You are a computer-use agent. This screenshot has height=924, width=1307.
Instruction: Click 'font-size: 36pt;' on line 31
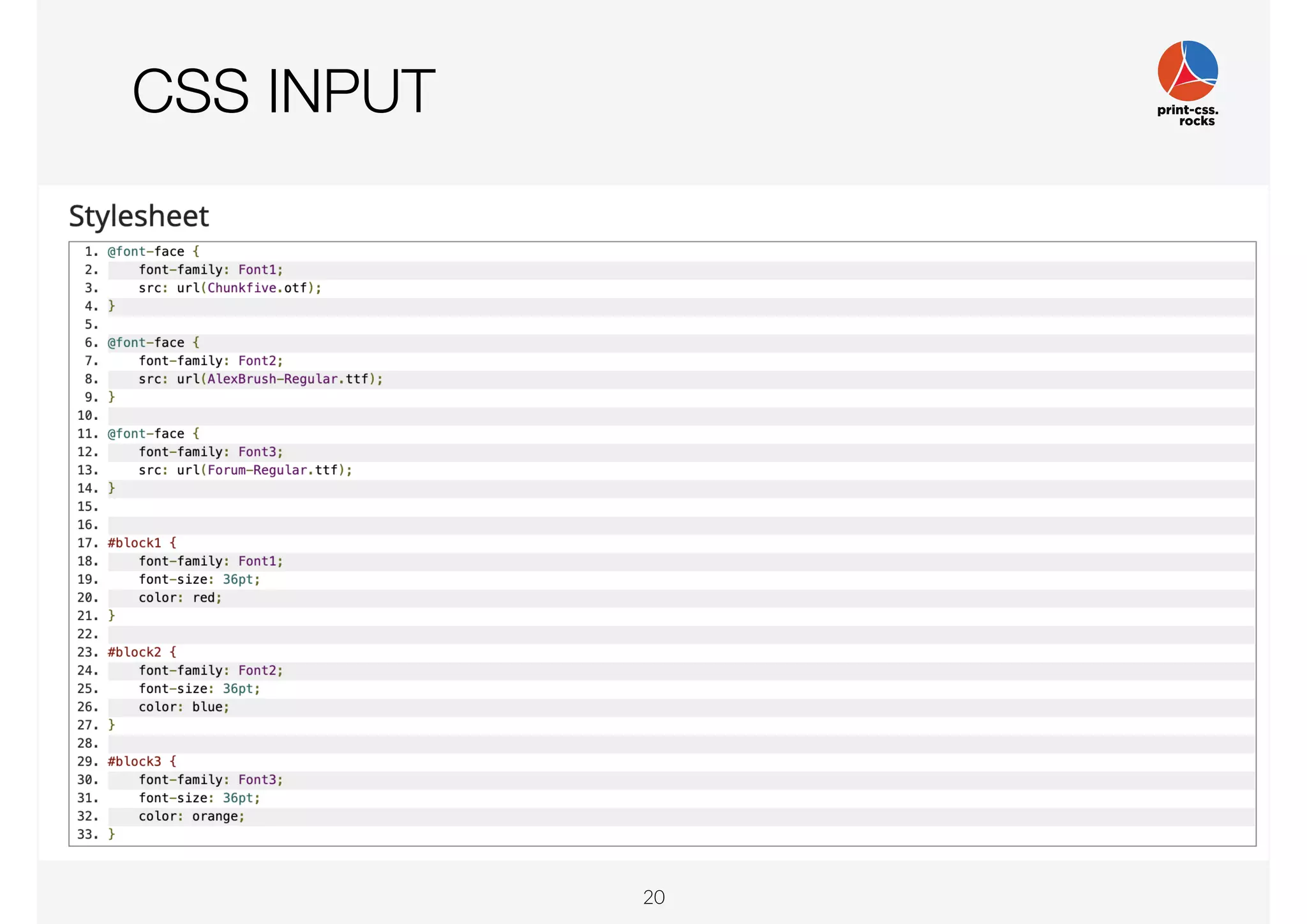pyautogui.click(x=199, y=798)
